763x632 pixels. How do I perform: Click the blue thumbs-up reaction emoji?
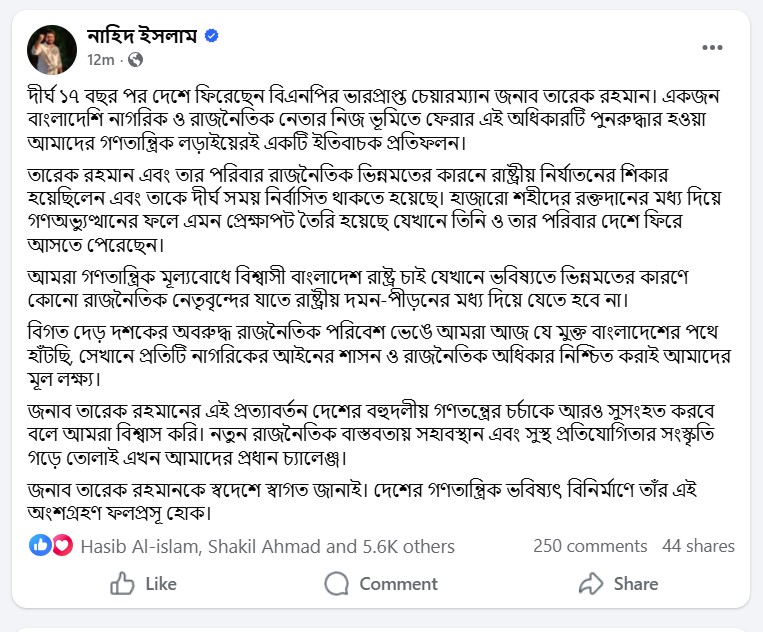click(41, 545)
